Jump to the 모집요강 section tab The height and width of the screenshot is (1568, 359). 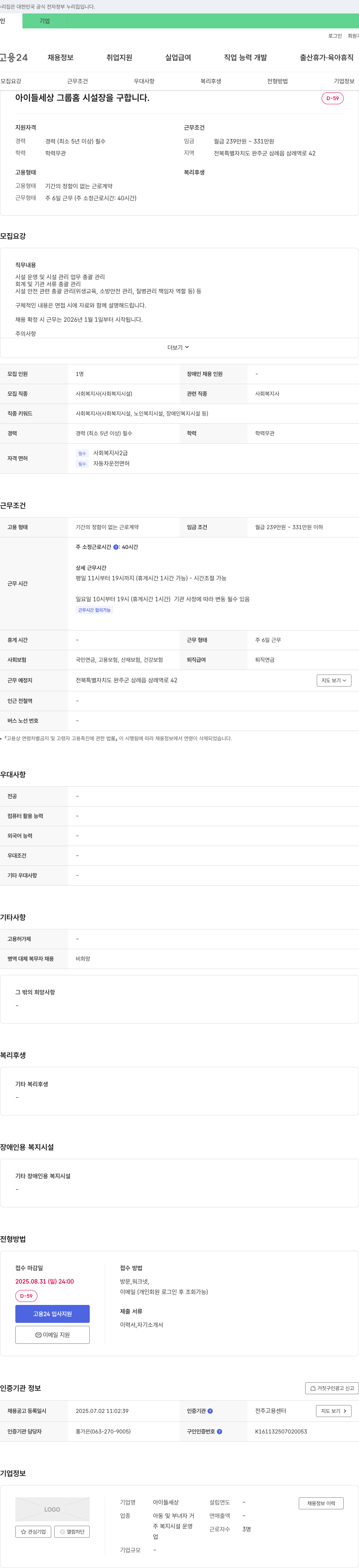click(11, 81)
